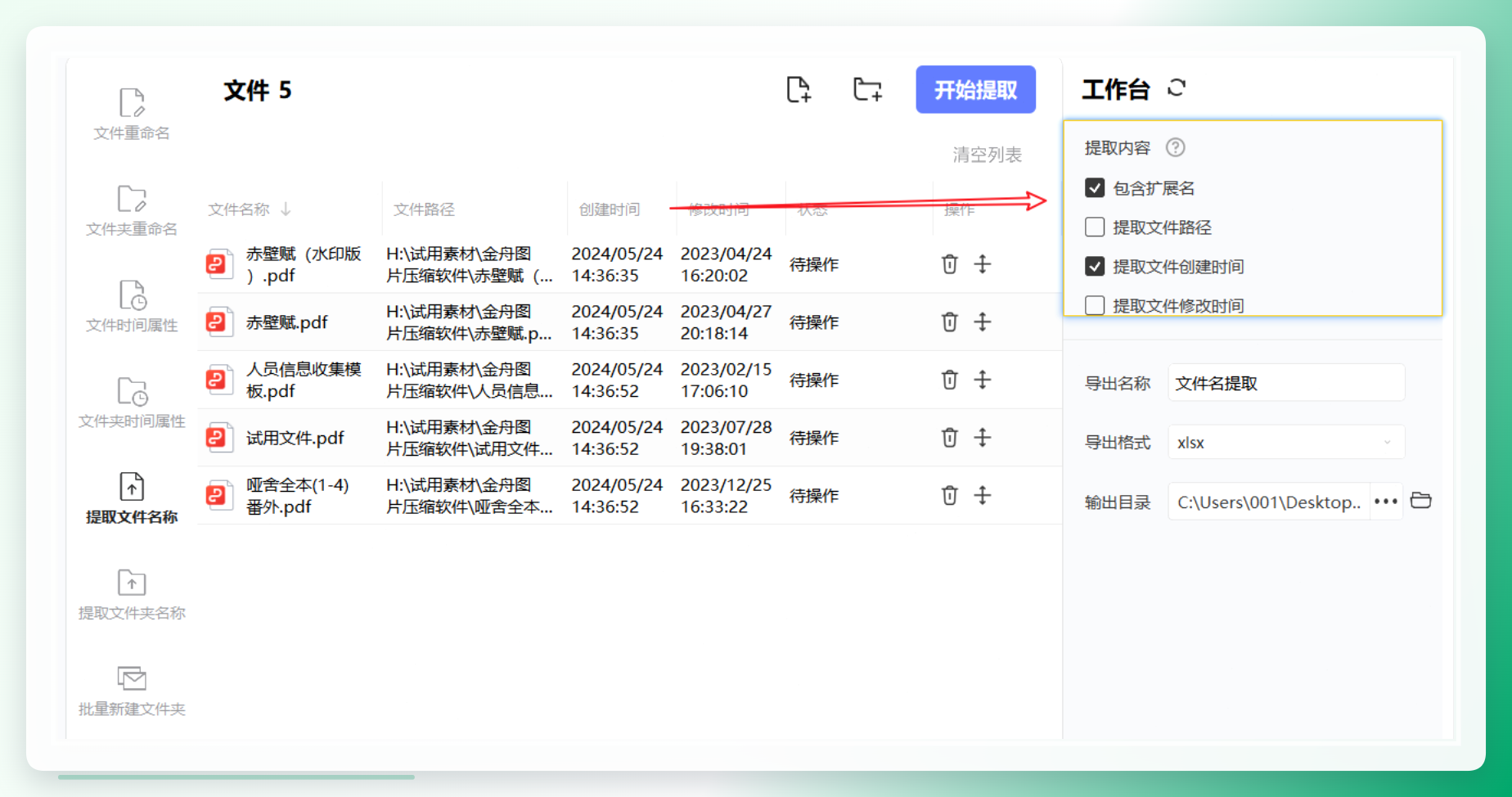Click the 文件路径 column header
1512x797 pixels.
coord(424,209)
